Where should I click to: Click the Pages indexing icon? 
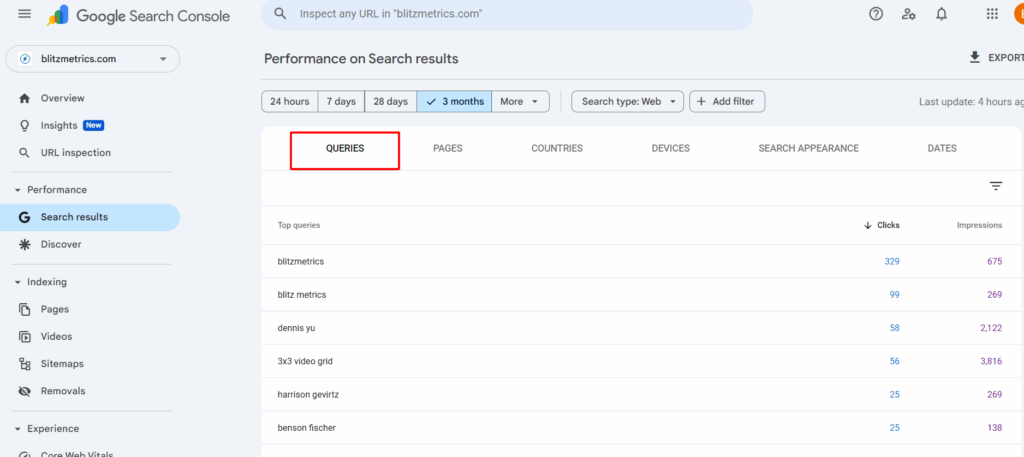[25, 309]
